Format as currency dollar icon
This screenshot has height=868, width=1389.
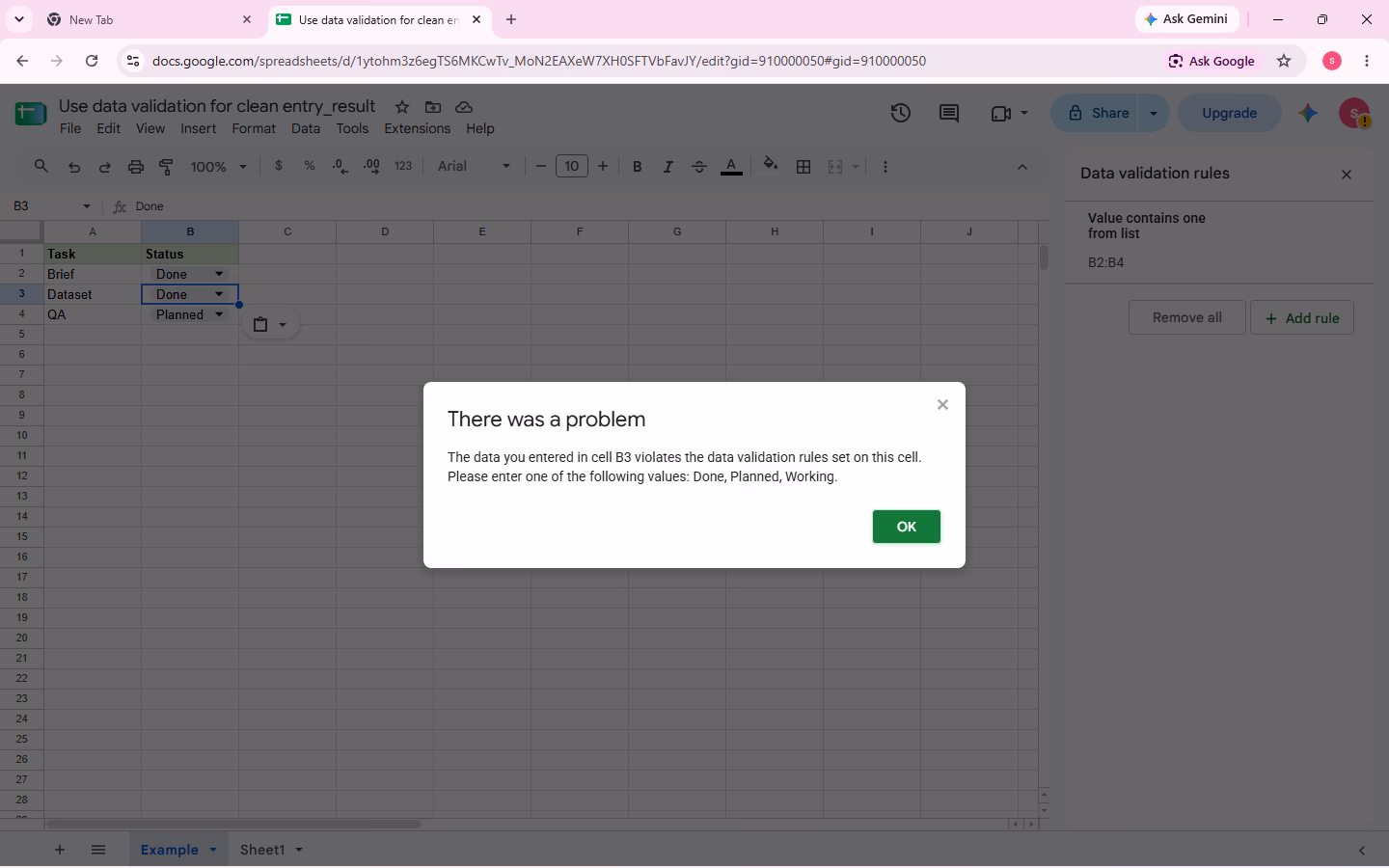[279, 166]
